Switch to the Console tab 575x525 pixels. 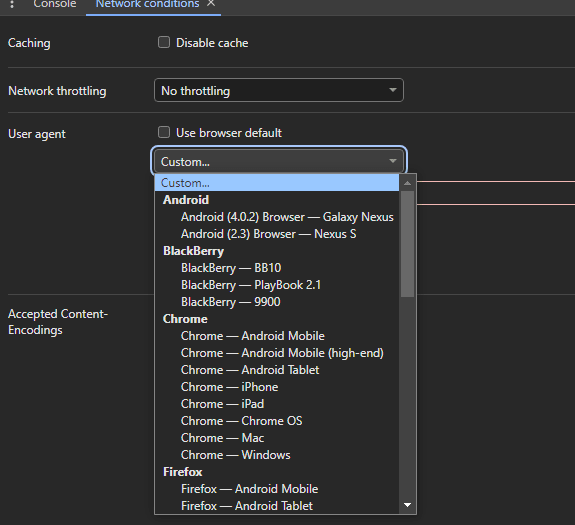pyautogui.click(x=55, y=4)
